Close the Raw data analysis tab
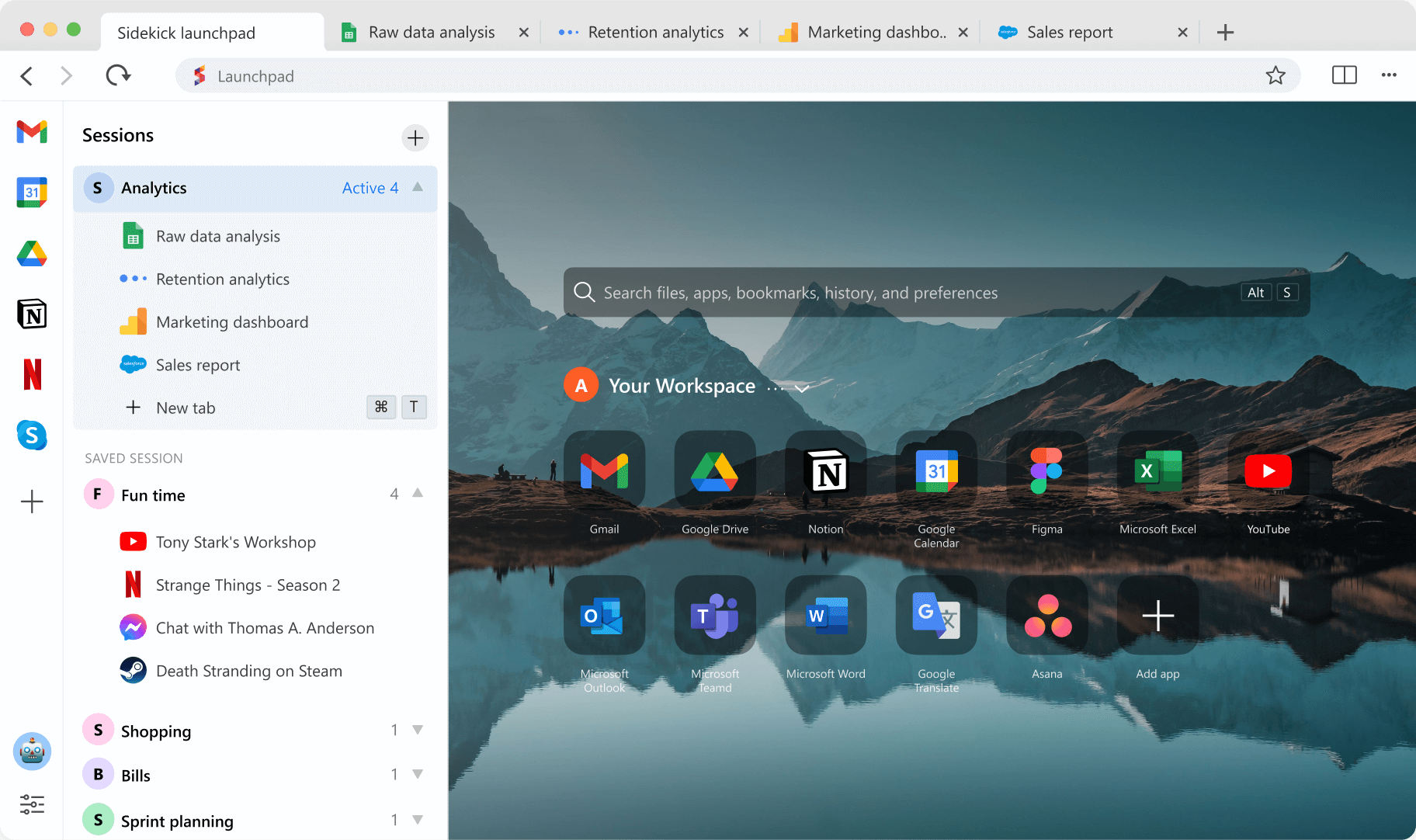 click(524, 33)
